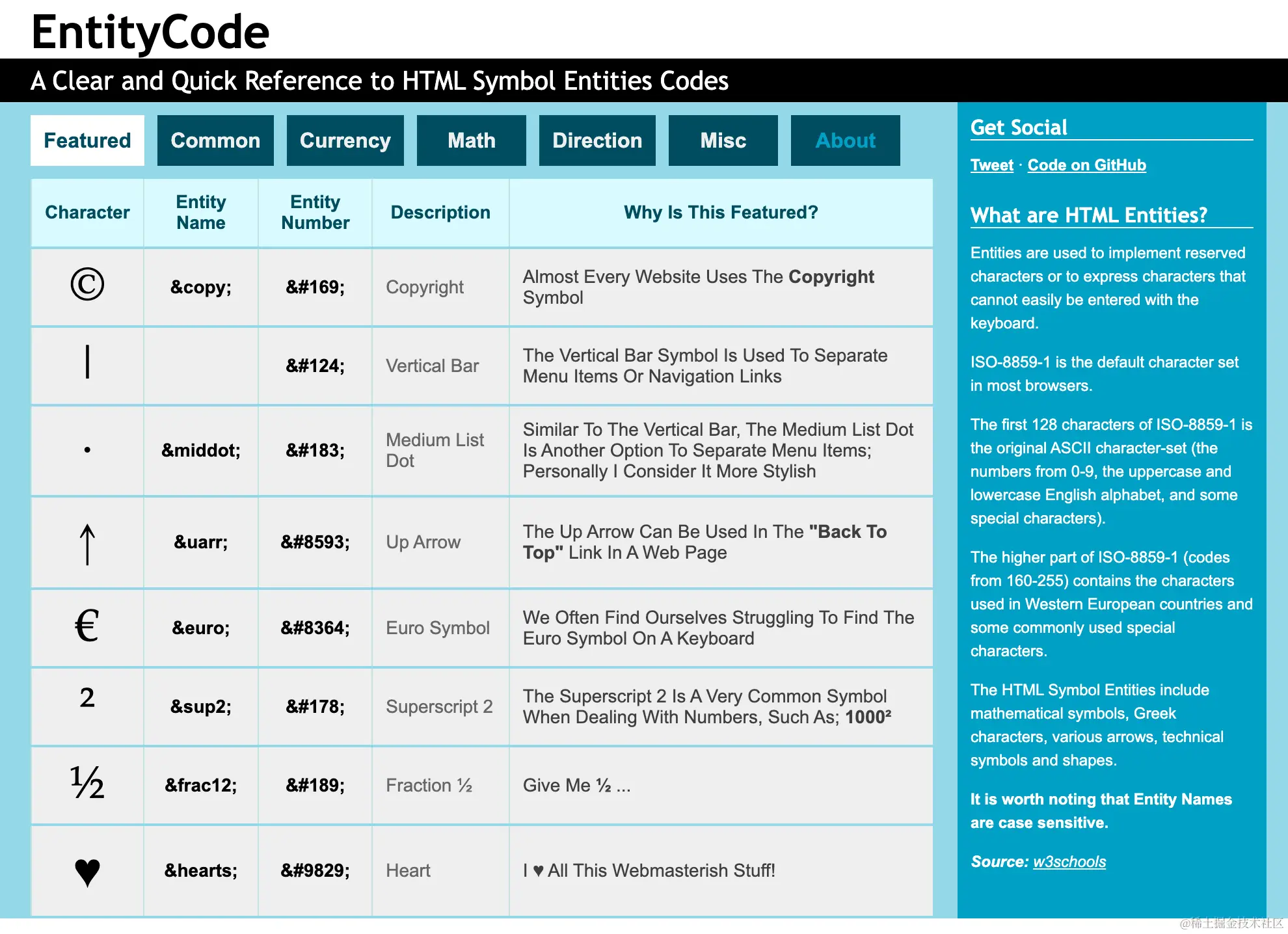Click the middle dot character

pyautogui.click(x=87, y=449)
